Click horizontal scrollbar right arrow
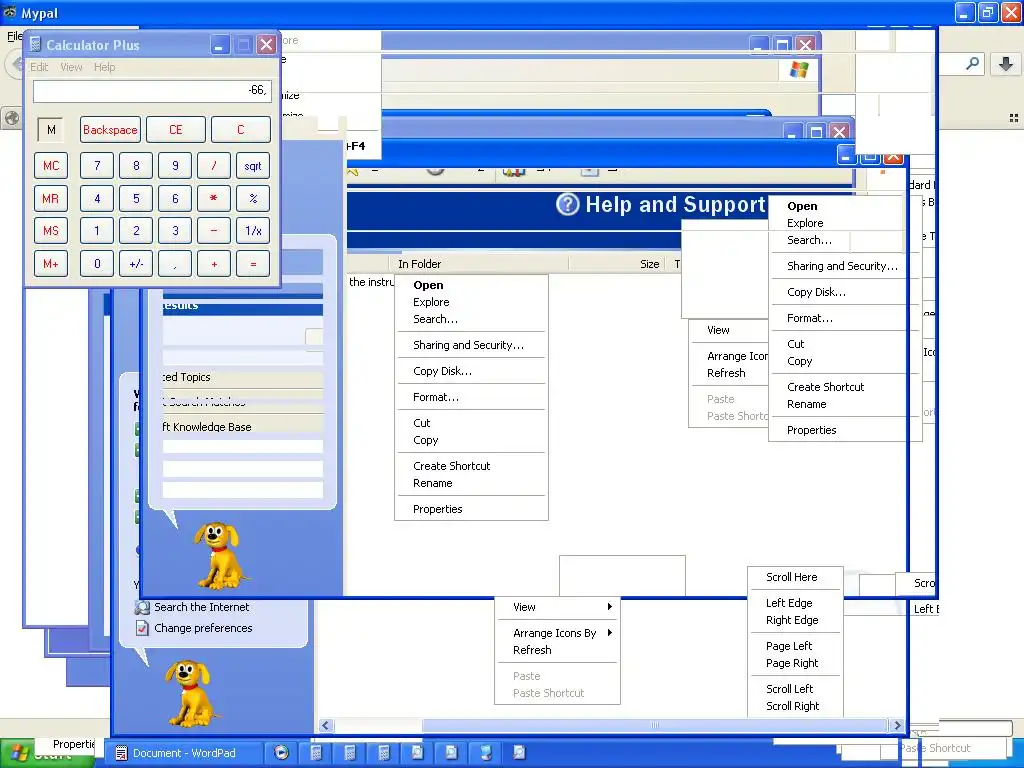 (x=897, y=725)
